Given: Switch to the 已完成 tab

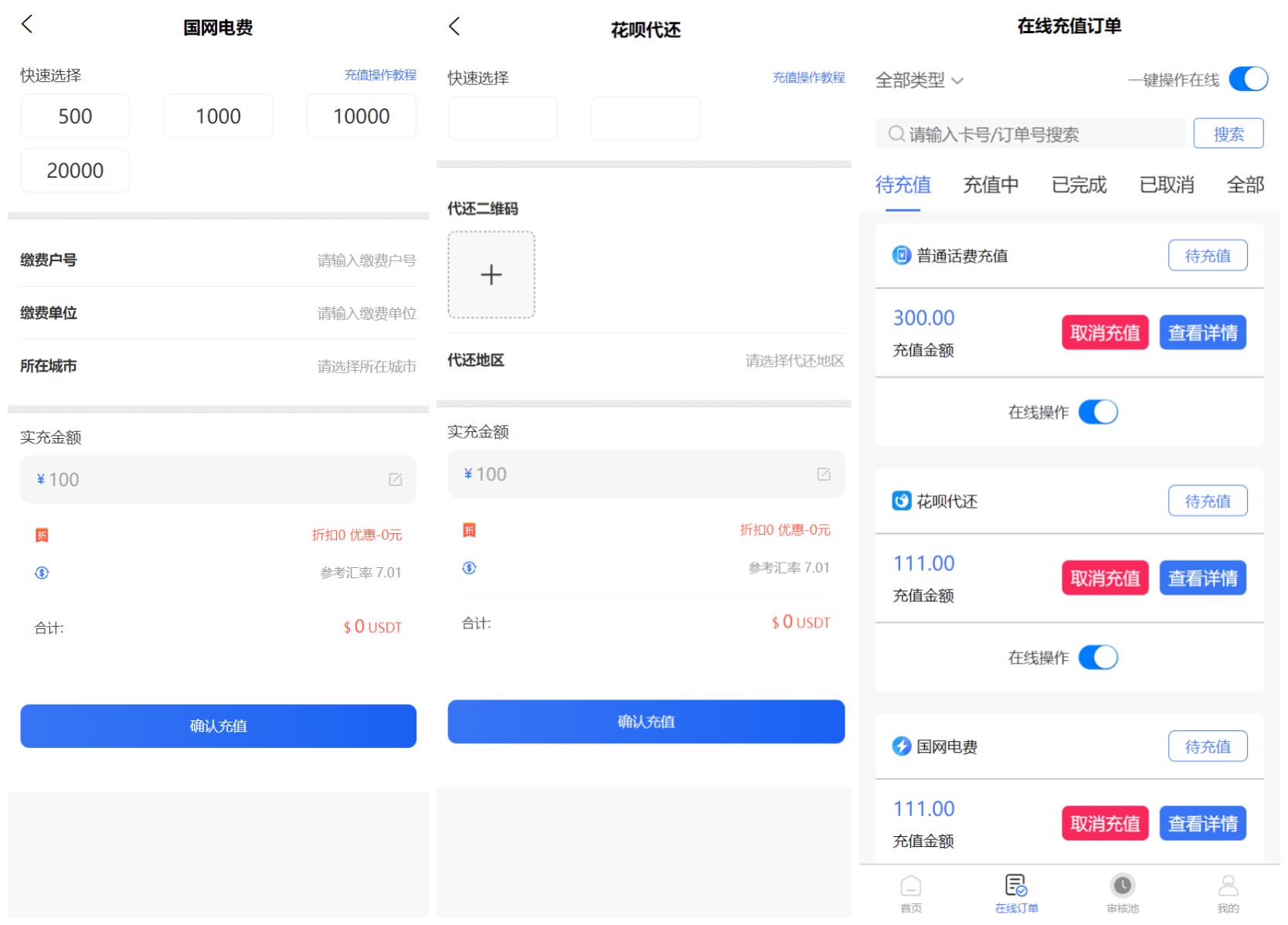Looking at the screenshot, I should pos(1079,185).
